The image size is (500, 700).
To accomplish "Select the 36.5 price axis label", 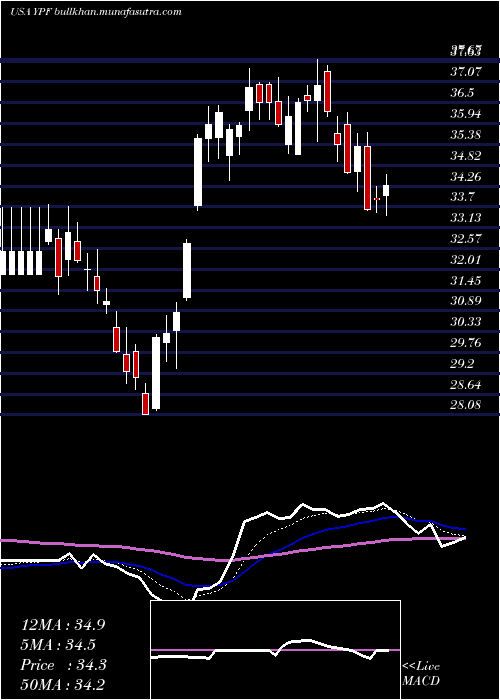I will (462, 93).
